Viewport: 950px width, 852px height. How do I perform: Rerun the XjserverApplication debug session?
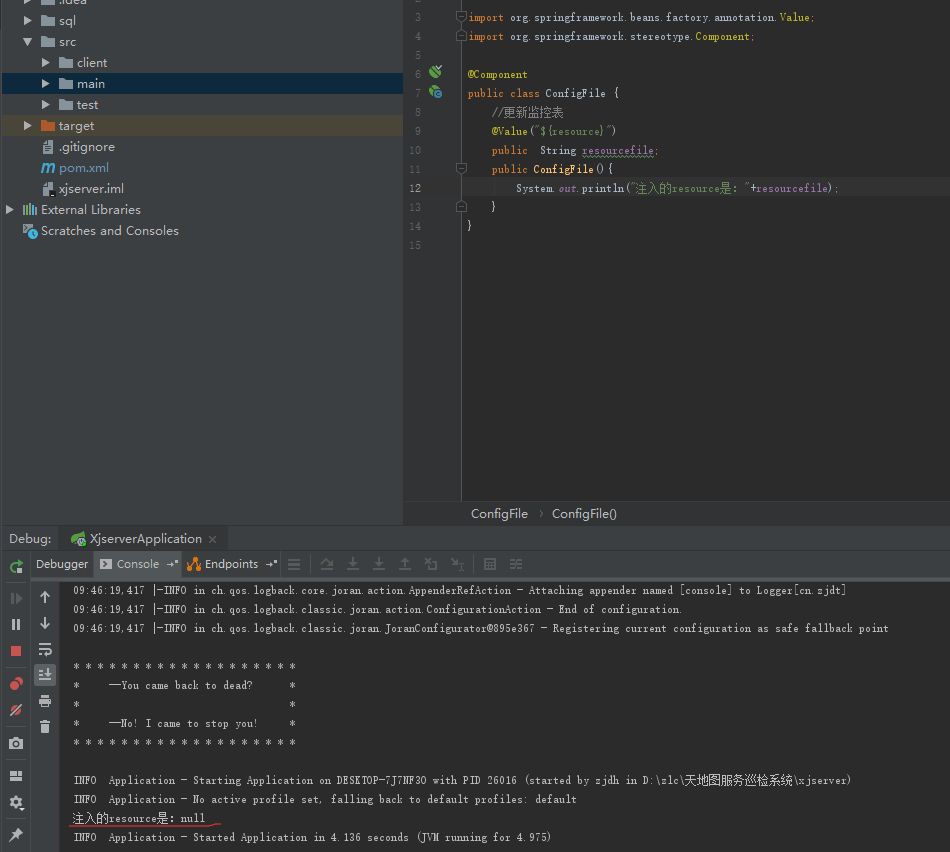click(16, 567)
